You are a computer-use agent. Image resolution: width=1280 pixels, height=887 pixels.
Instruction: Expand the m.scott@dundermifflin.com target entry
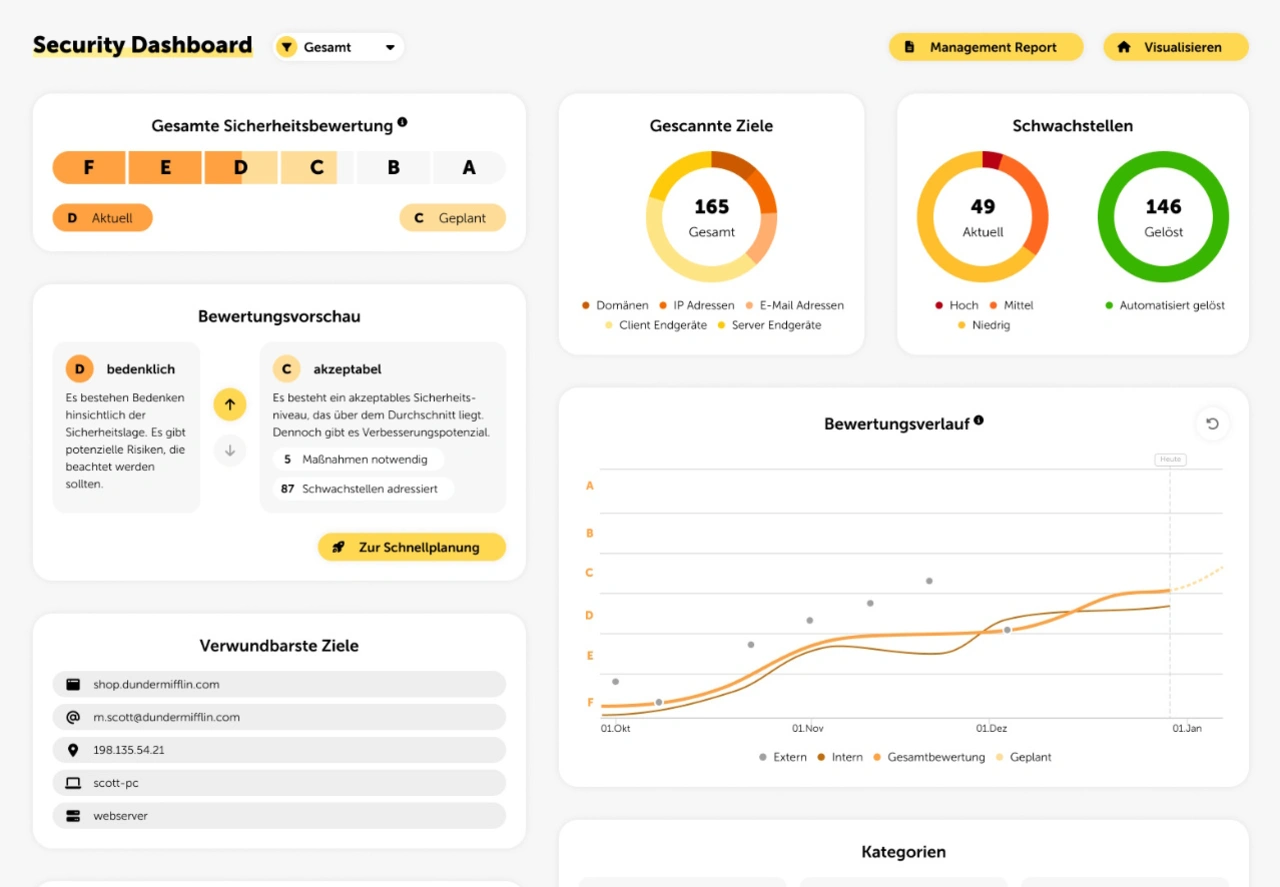[279, 717]
